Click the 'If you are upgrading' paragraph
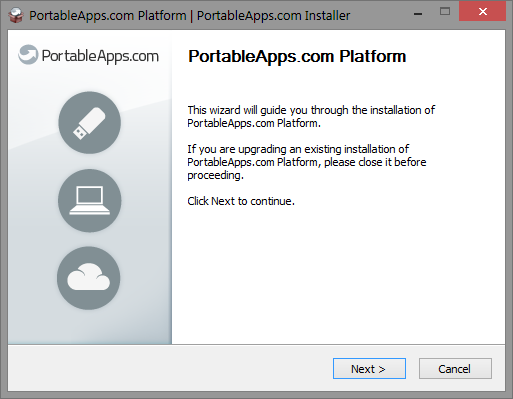The image size is (513, 399). click(x=307, y=162)
